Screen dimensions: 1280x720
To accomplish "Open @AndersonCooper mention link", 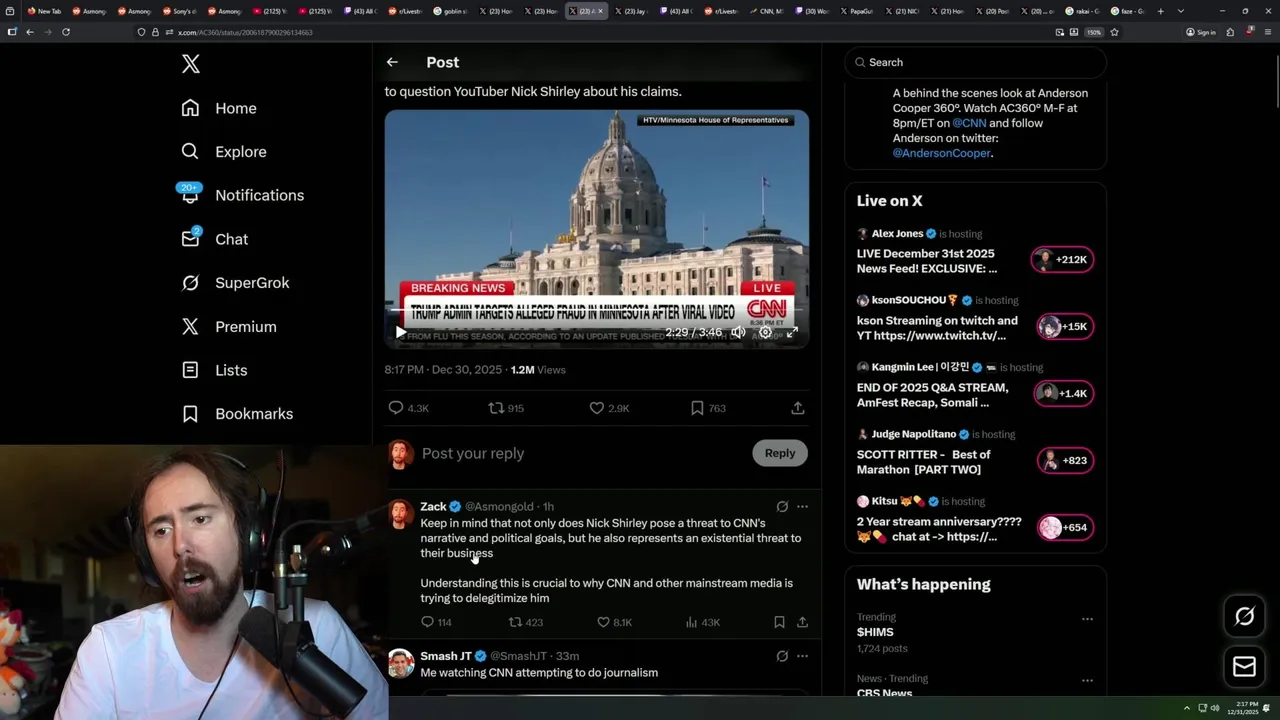I will click(x=941, y=153).
